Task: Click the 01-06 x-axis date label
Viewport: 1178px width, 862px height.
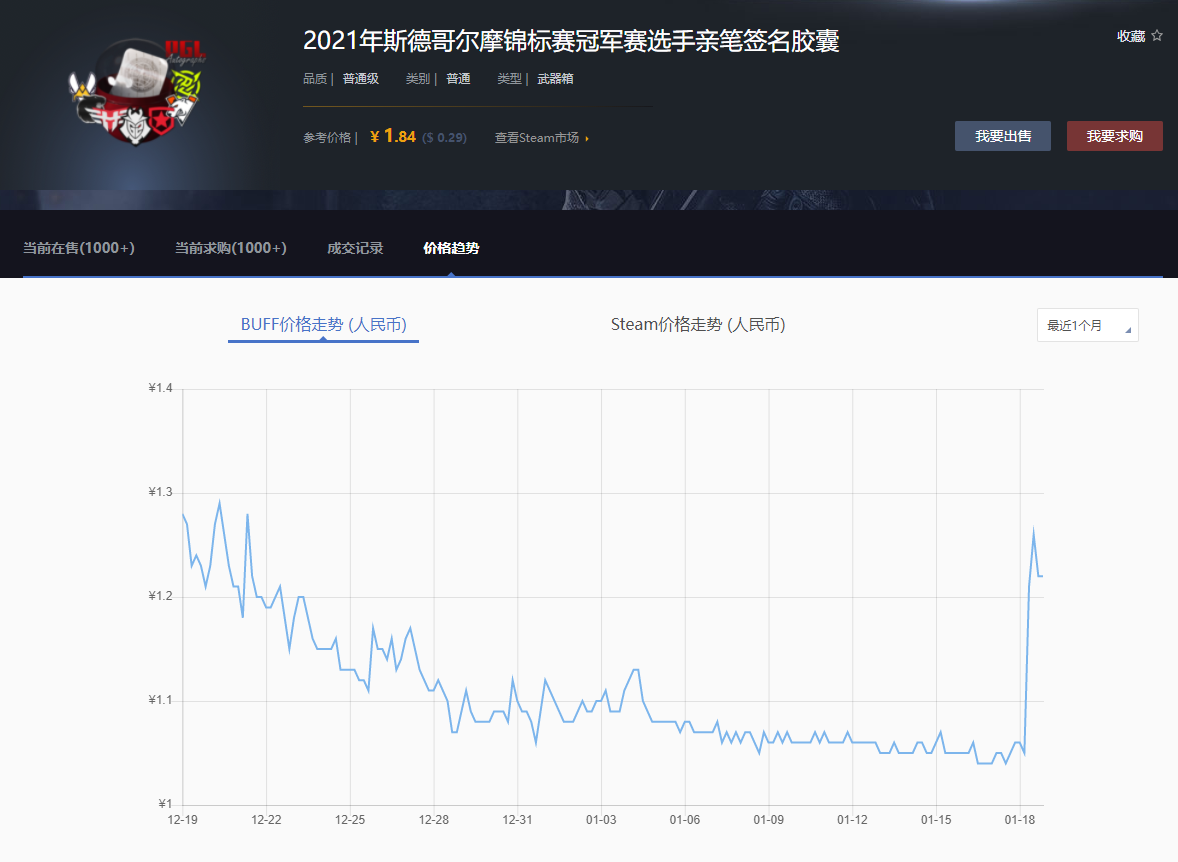Action: (x=685, y=820)
